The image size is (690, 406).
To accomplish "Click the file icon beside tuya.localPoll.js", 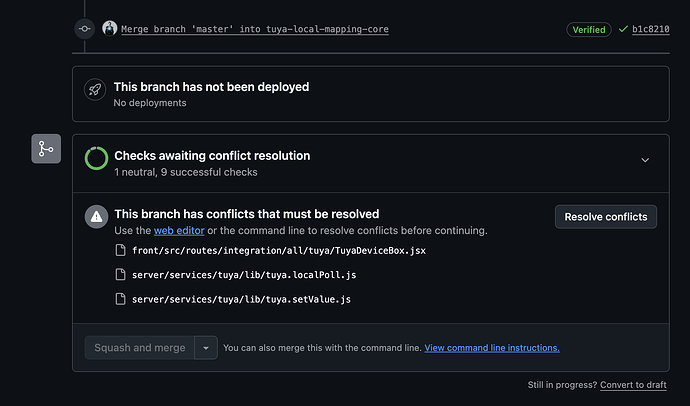I will pos(120,274).
